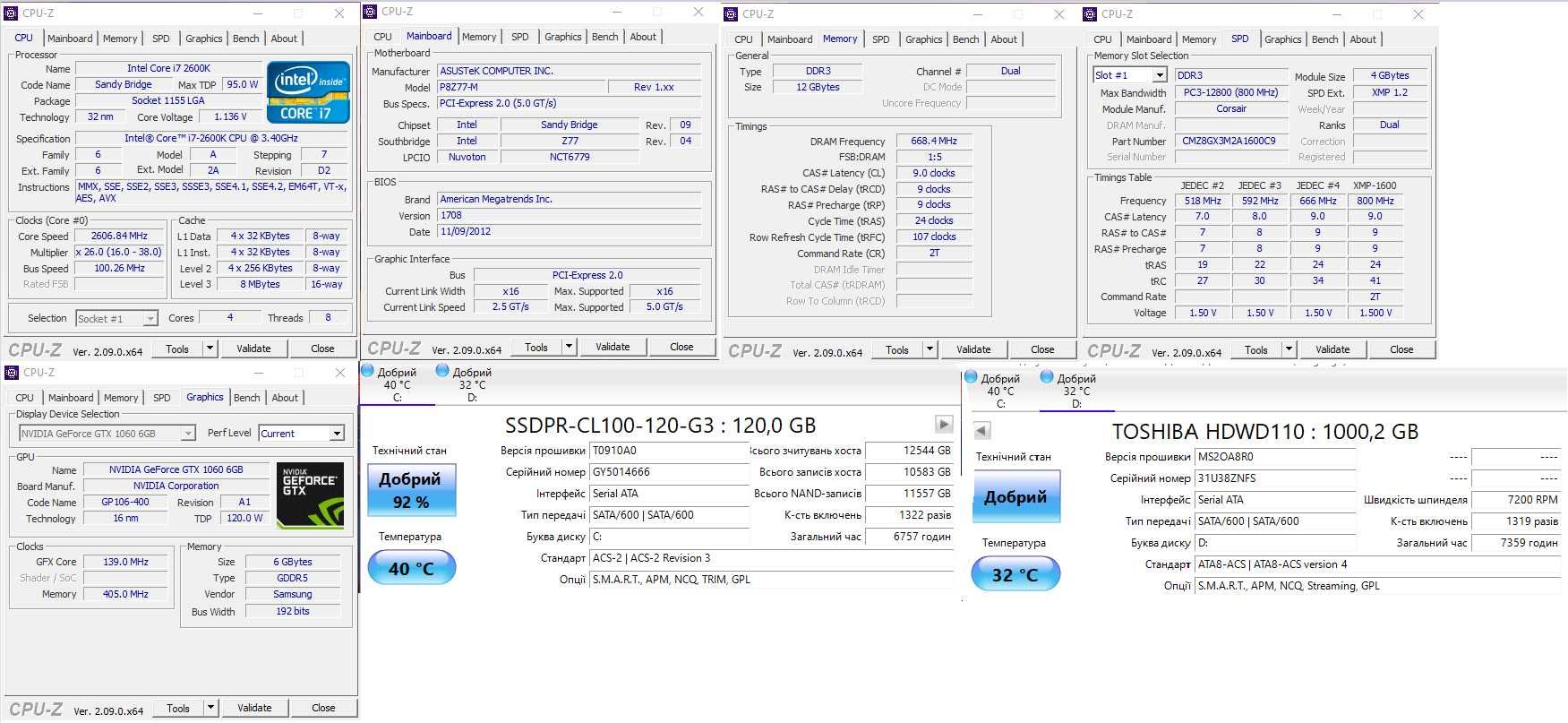Viewport: 1568px width, 723px height.
Task: Open the Bench tab in the SPD window
Action: click(x=1324, y=39)
